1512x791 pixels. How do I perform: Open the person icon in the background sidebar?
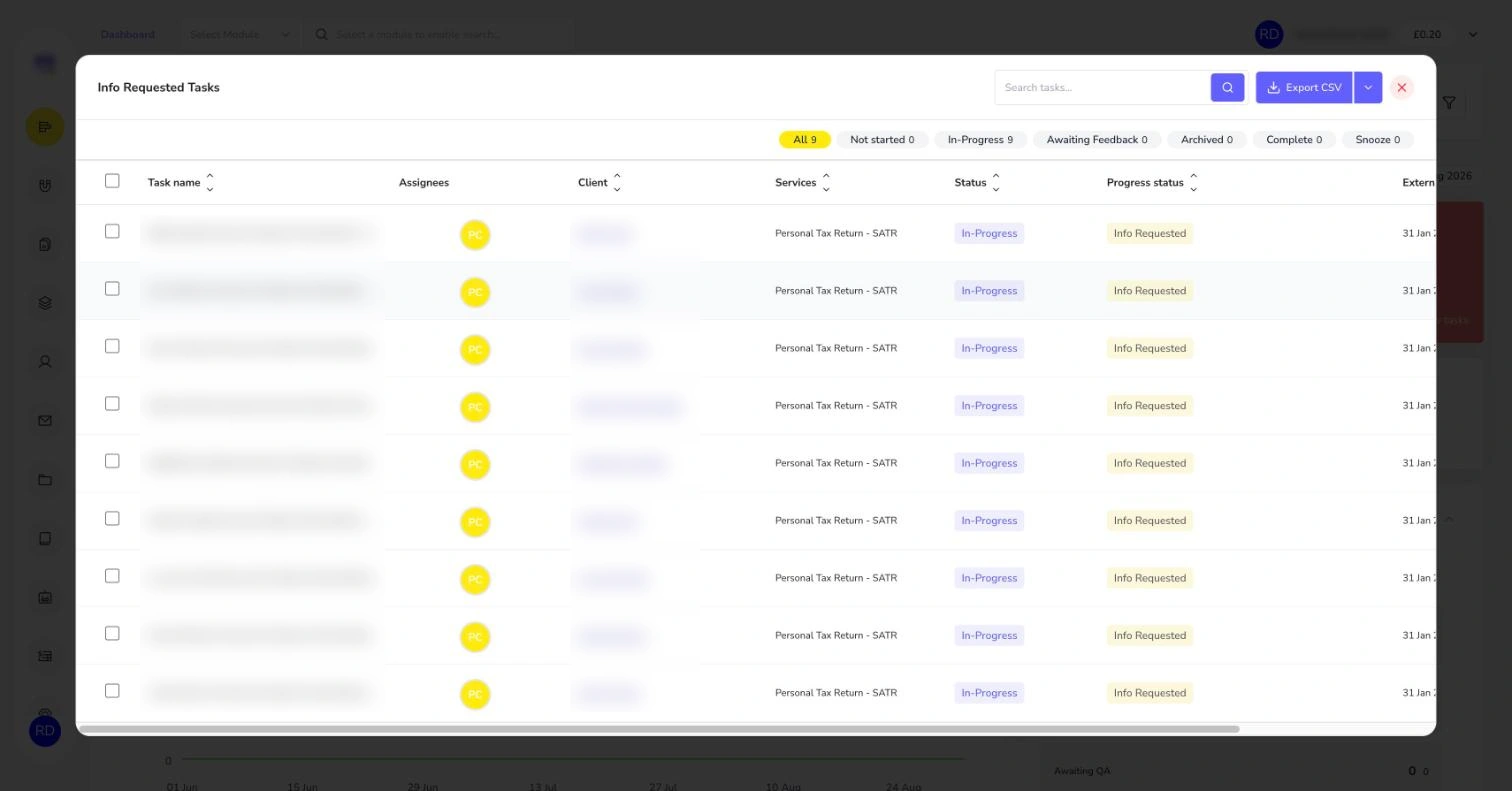pos(45,362)
